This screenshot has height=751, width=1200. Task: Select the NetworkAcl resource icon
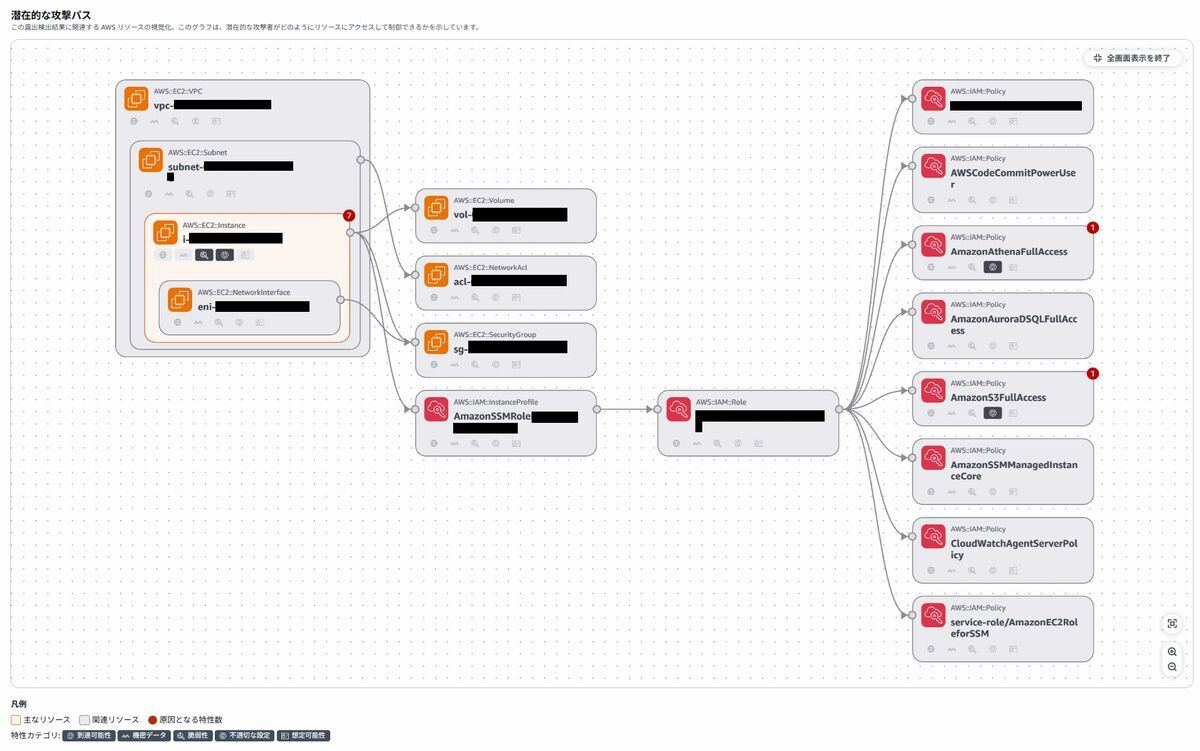tap(436, 274)
